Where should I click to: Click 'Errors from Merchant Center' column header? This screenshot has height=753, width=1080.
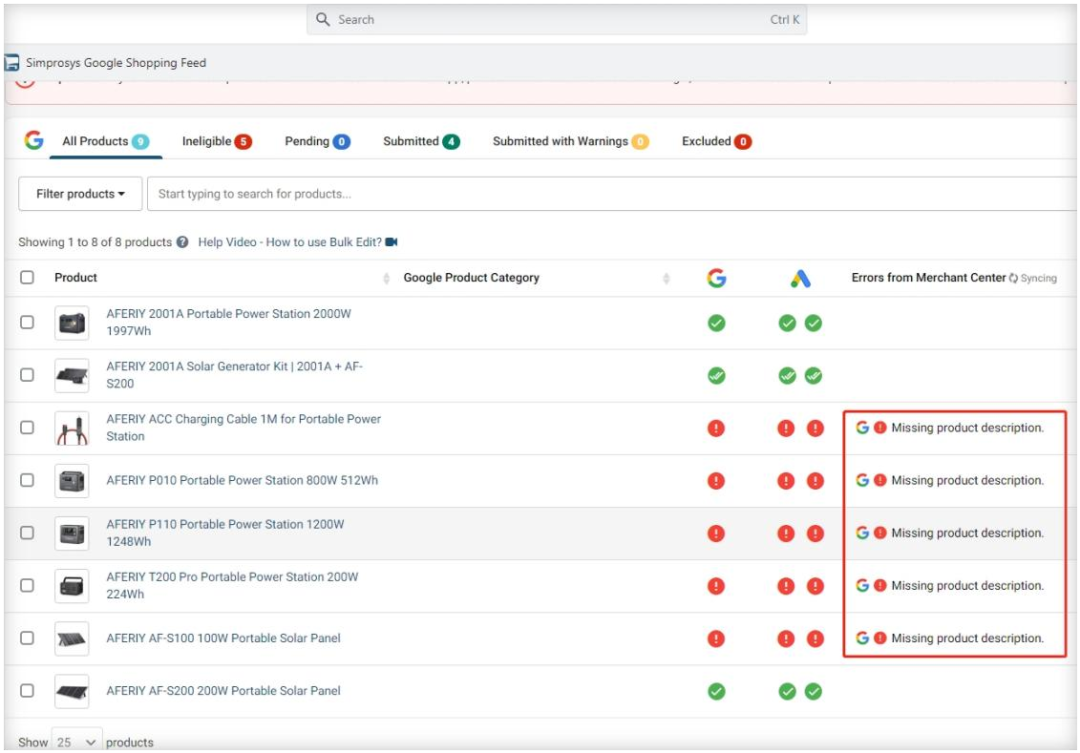pyautogui.click(x=928, y=277)
